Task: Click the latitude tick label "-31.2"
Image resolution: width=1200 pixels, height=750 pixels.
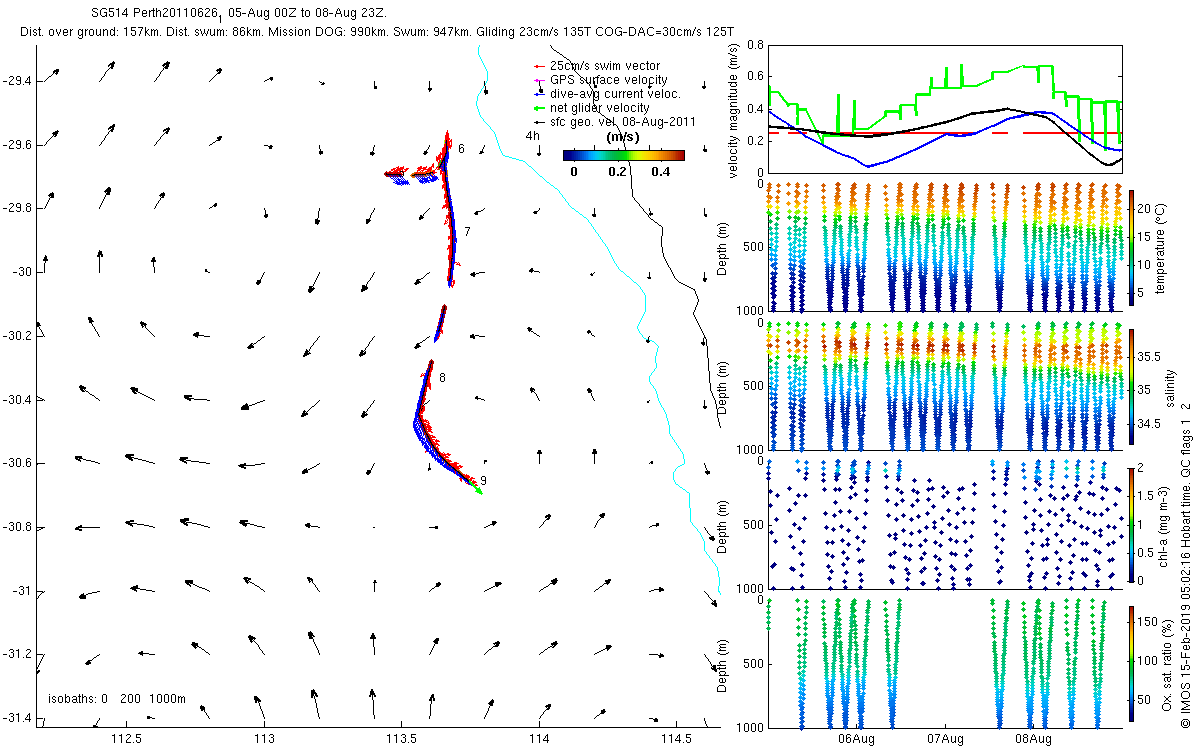Action: (18, 654)
